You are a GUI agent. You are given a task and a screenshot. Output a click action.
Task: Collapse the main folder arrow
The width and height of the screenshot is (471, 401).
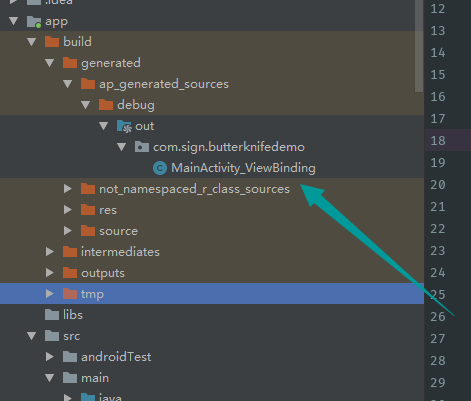[50, 378]
